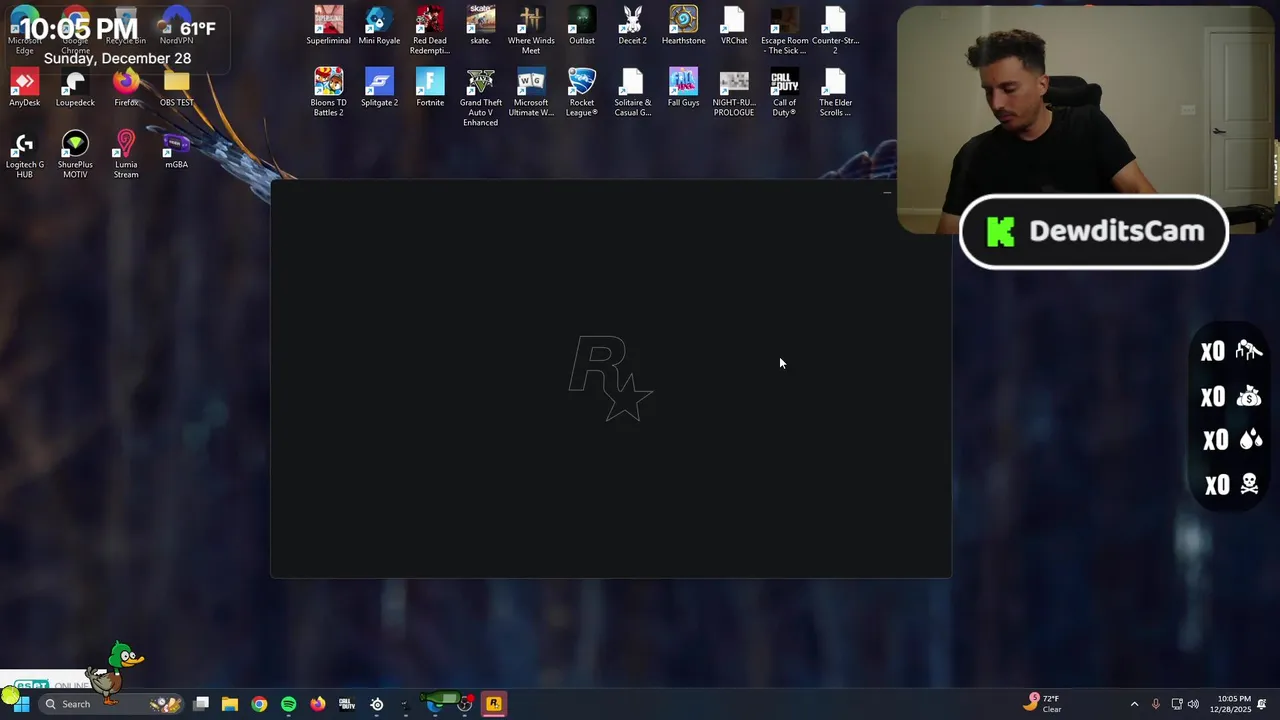Open File Explorer from the taskbar
Image resolution: width=1280 pixels, height=720 pixels.
(x=230, y=704)
